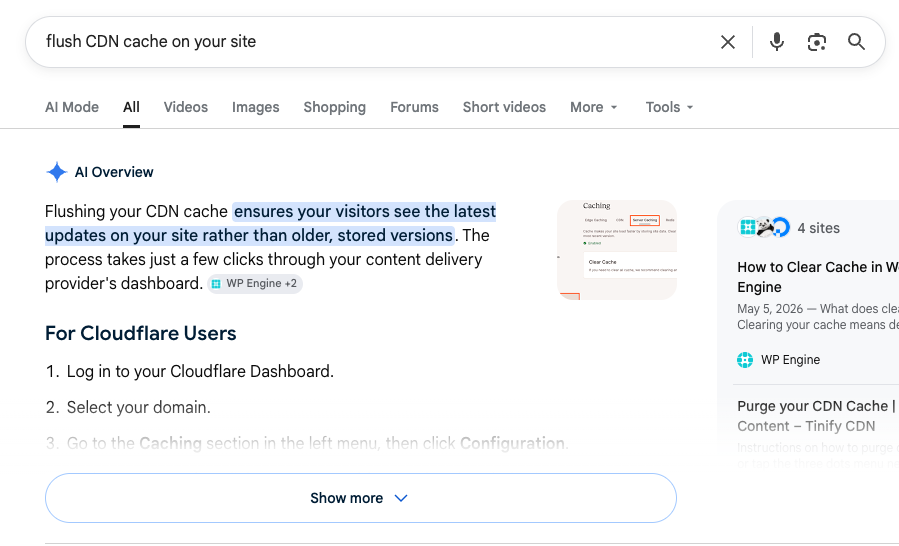The height and width of the screenshot is (546, 899).
Task: Click the AI Overview label
Action: click(x=114, y=172)
